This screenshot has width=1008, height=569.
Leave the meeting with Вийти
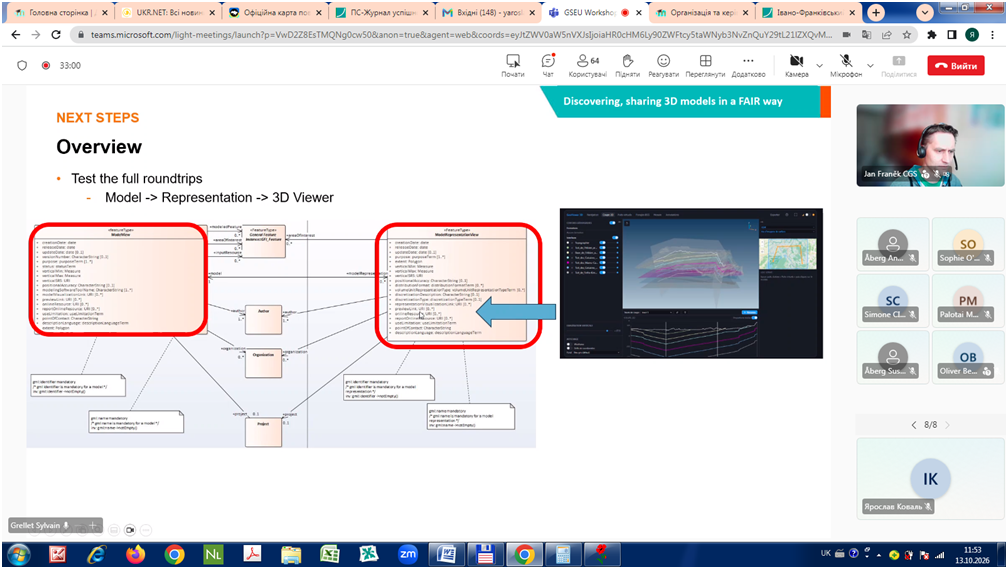click(x=956, y=66)
